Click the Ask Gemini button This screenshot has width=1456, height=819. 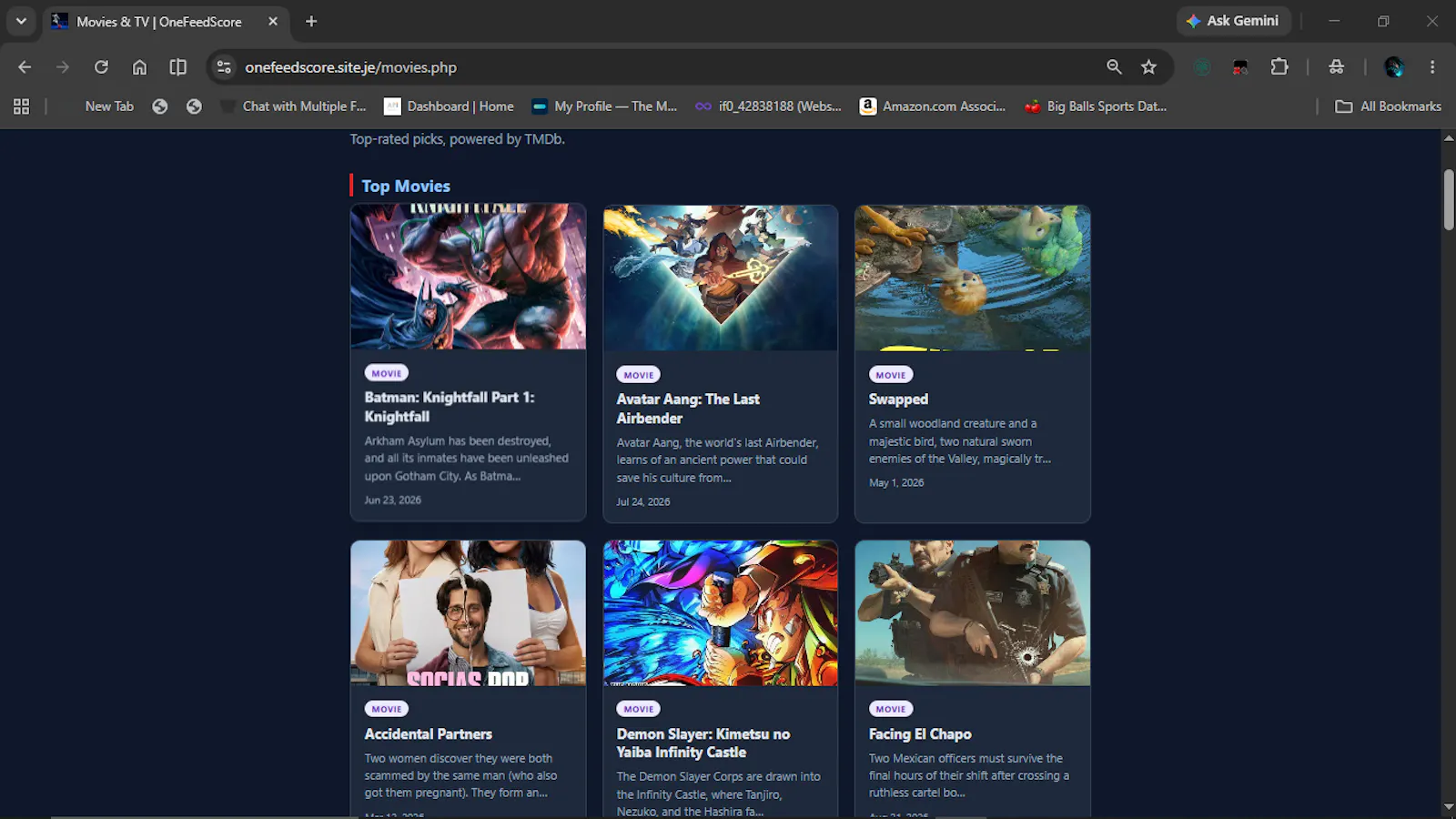1233,21
